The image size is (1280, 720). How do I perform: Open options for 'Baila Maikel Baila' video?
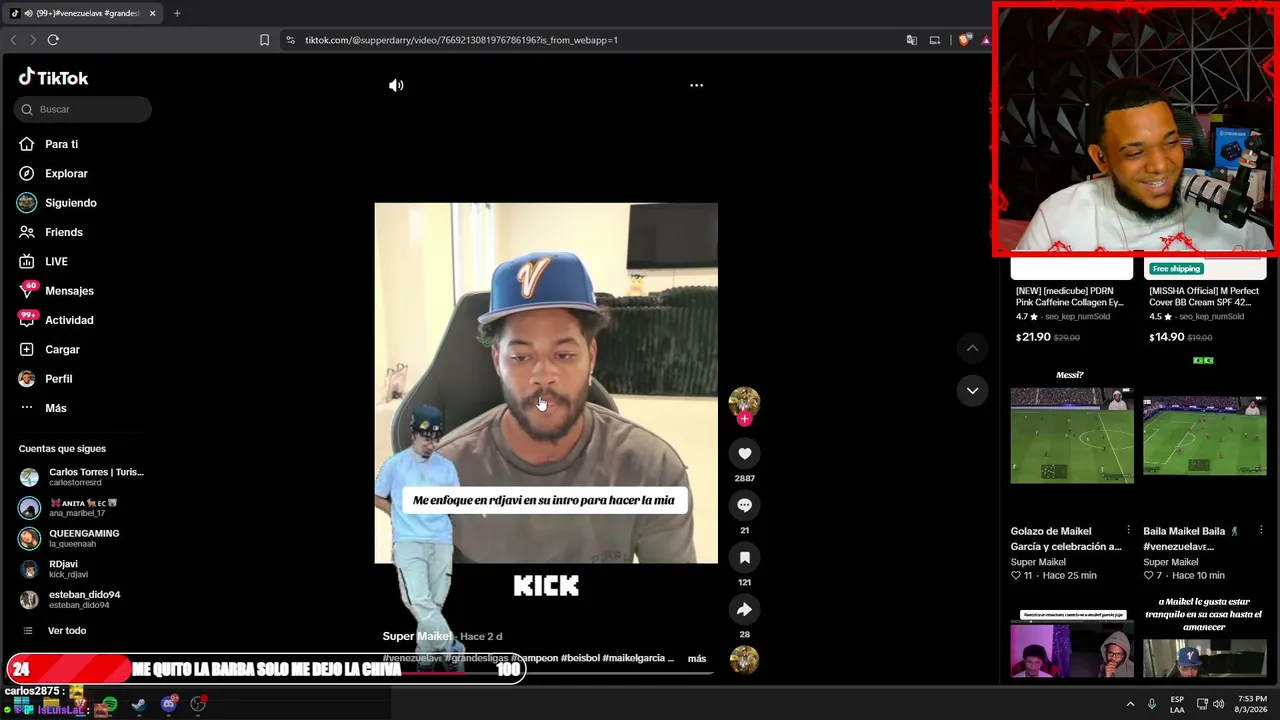point(1261,531)
